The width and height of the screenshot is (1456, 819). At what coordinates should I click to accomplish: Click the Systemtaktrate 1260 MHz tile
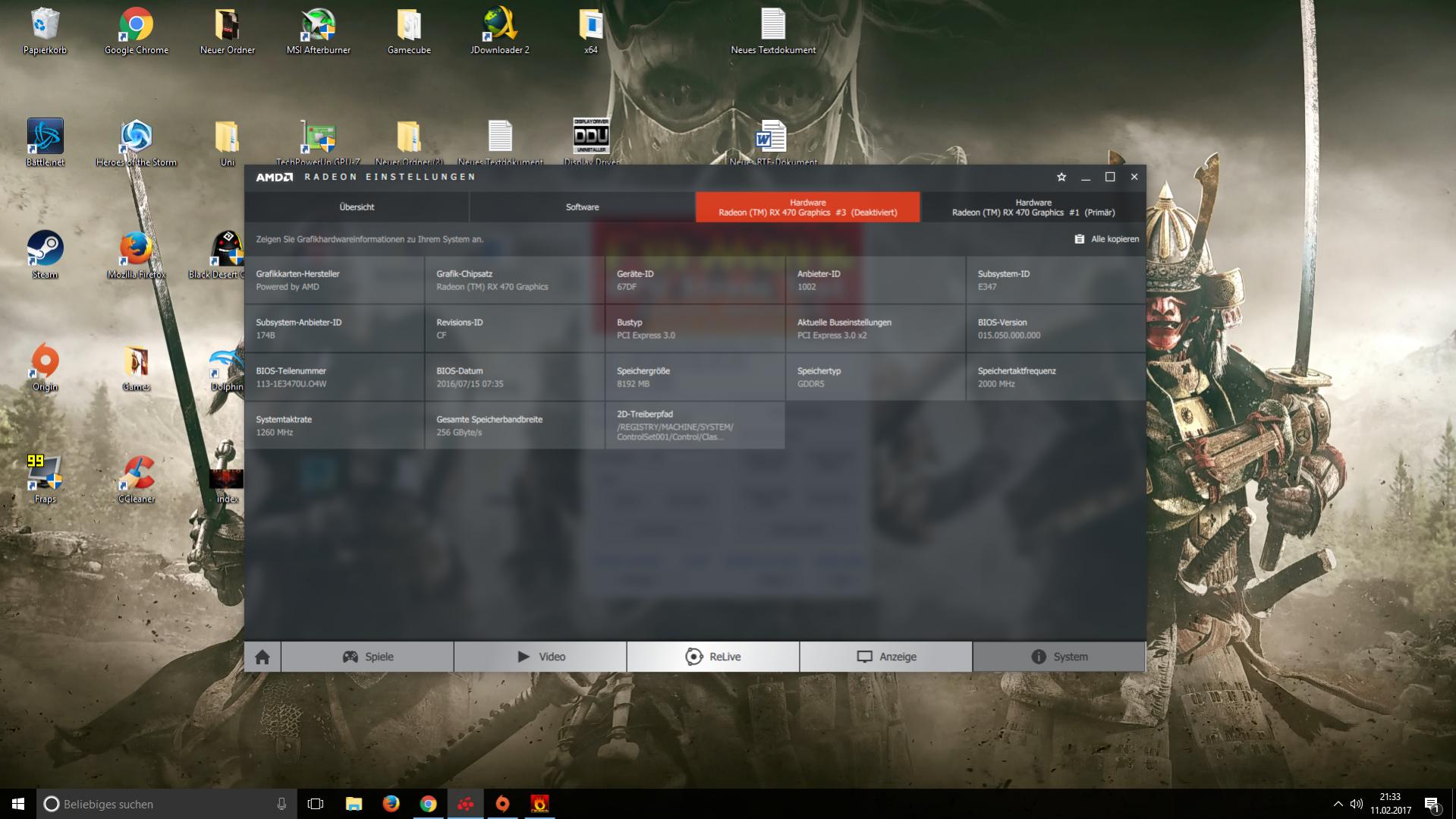coord(334,426)
